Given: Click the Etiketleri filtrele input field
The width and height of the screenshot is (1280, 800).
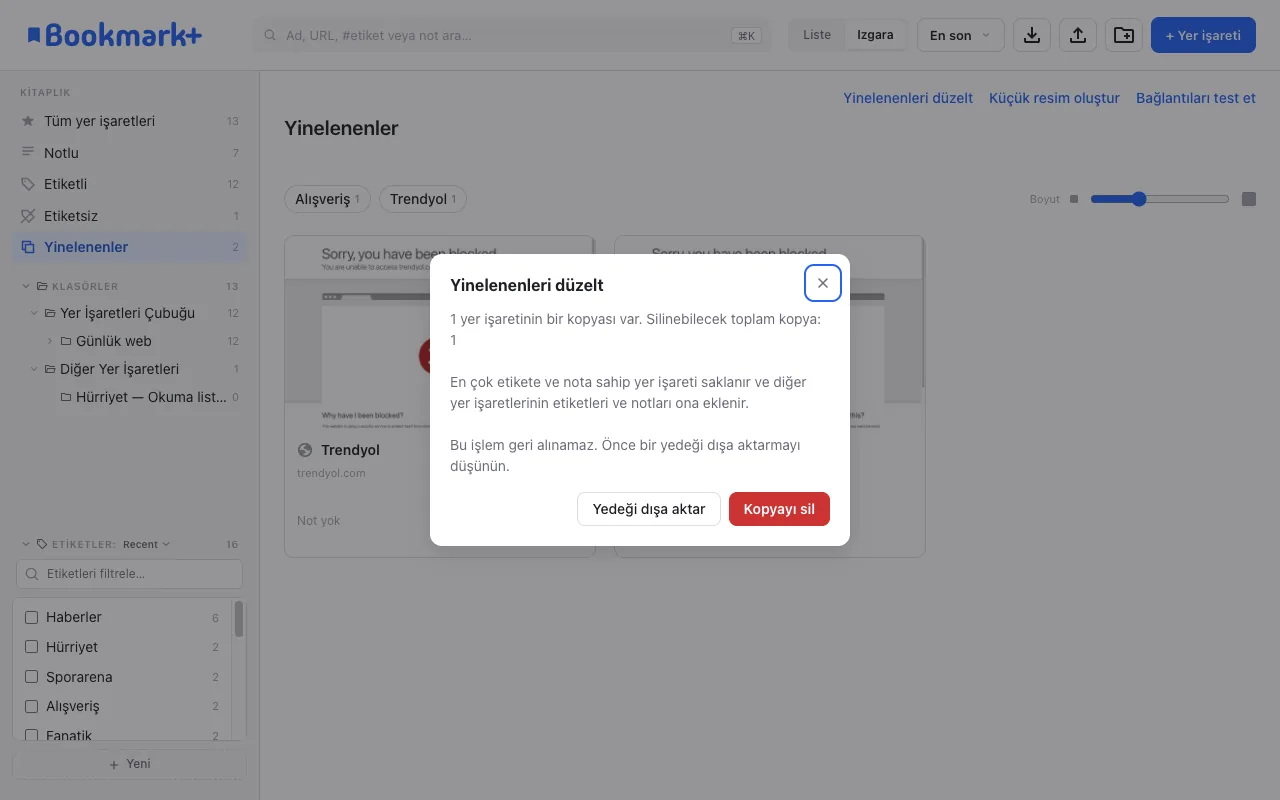Looking at the screenshot, I should click(130, 574).
